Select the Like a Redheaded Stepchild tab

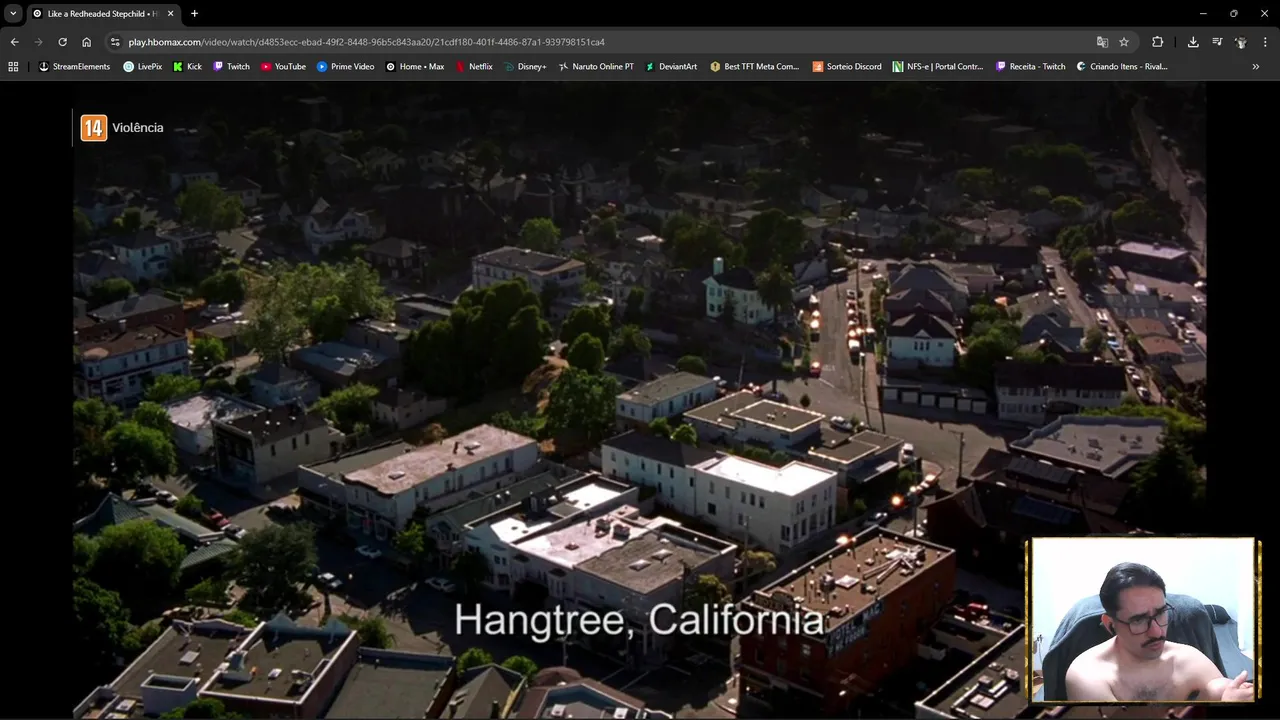point(103,13)
